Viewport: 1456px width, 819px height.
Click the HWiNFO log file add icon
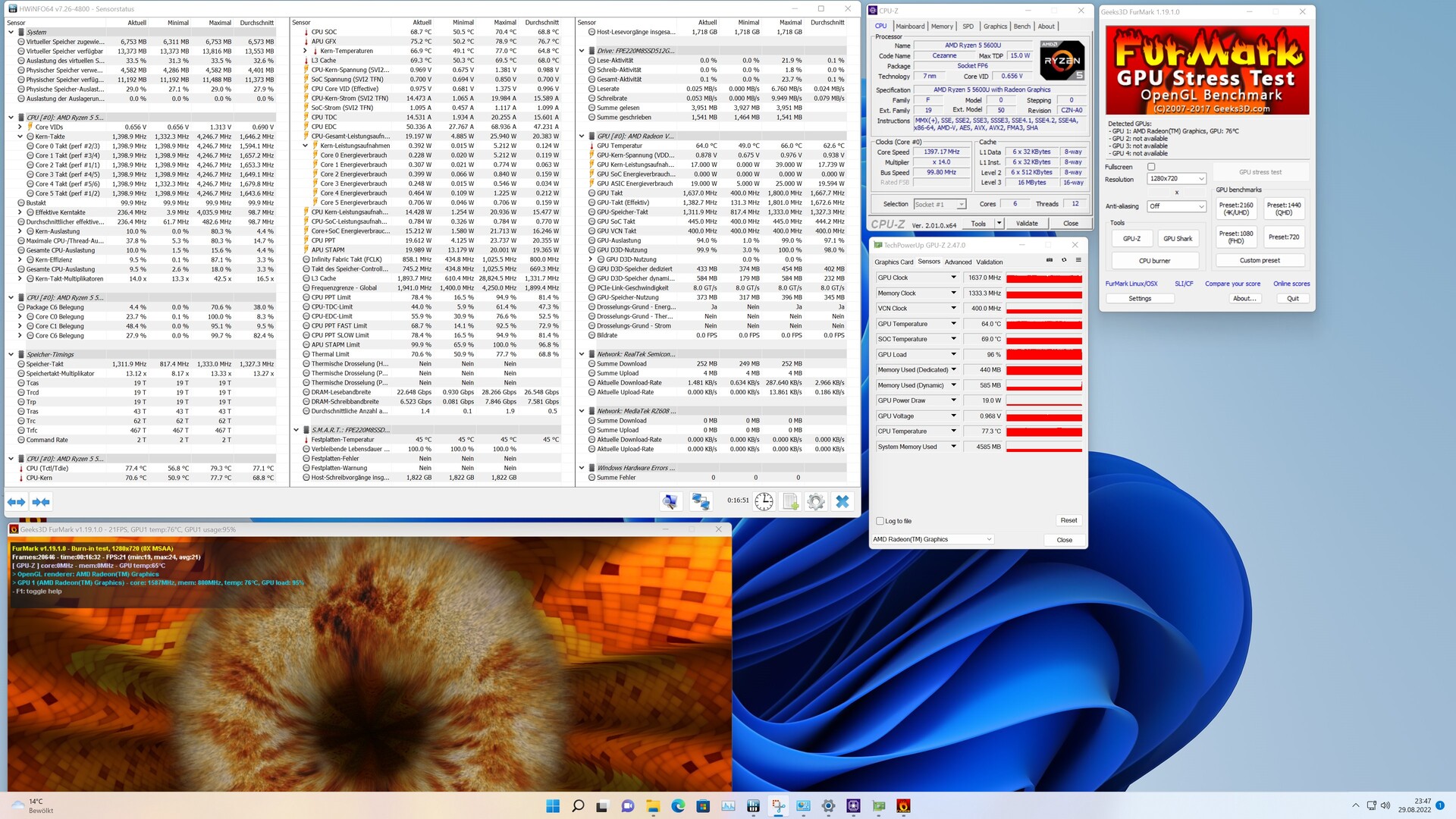(790, 501)
